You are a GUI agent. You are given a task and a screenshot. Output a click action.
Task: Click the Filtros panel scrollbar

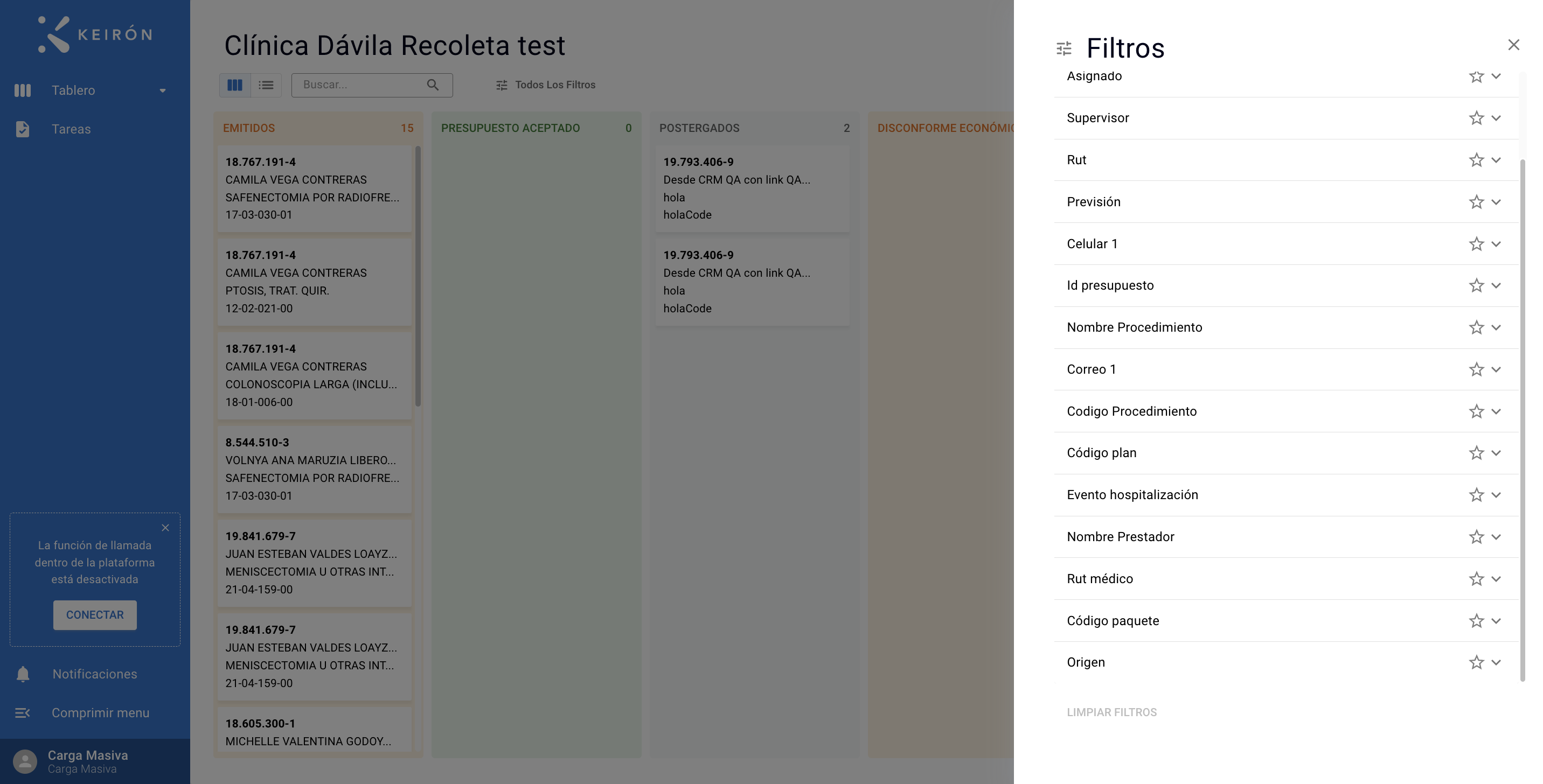tap(1522, 421)
